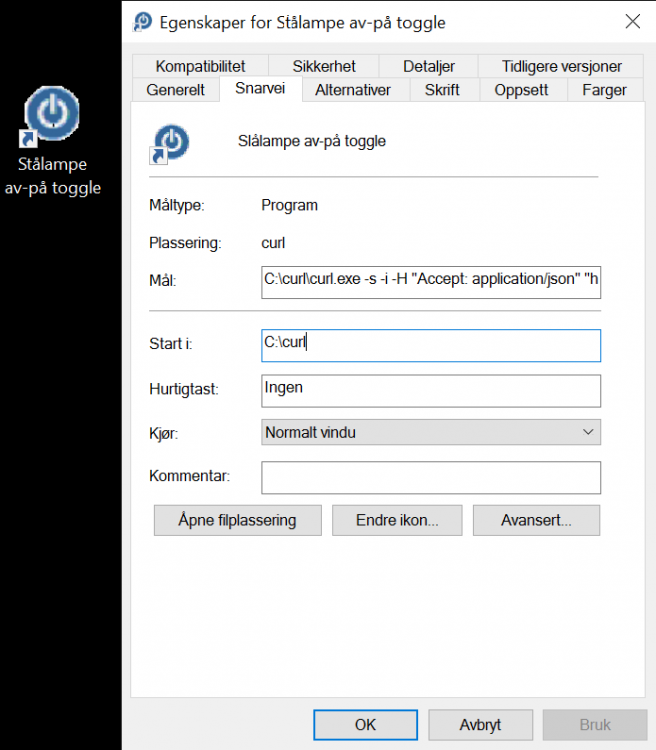Open the Kjør window mode dropdown
Screen dimensions: 656x750
pos(430,433)
